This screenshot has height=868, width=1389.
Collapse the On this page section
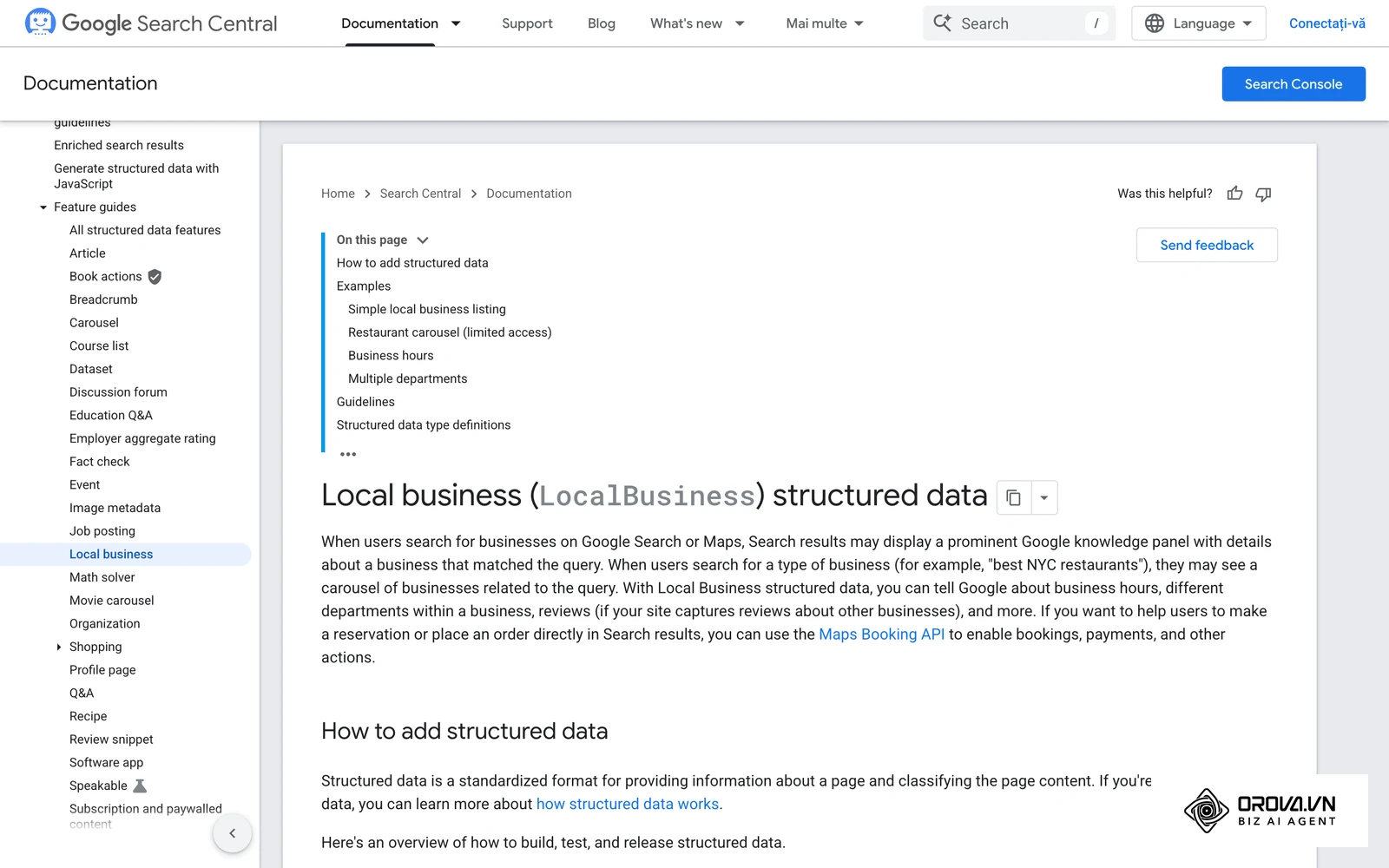click(x=423, y=240)
